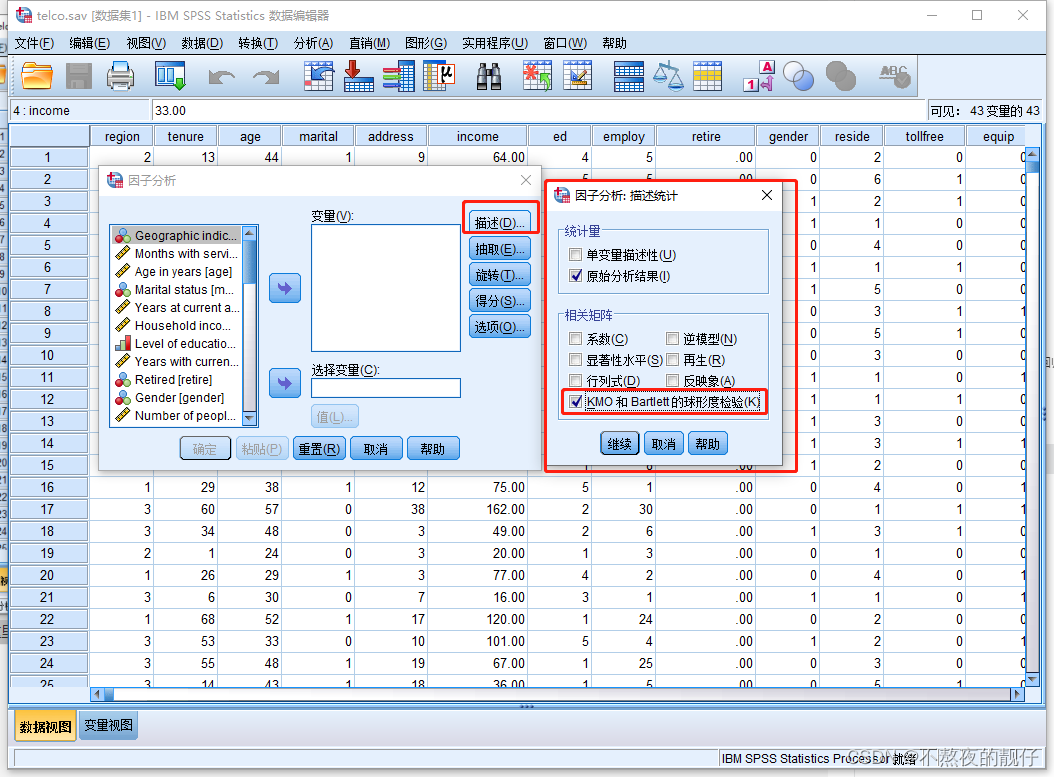The image size is (1054, 777).
Task: Click the Insert cases icon
Action: [x=537, y=76]
